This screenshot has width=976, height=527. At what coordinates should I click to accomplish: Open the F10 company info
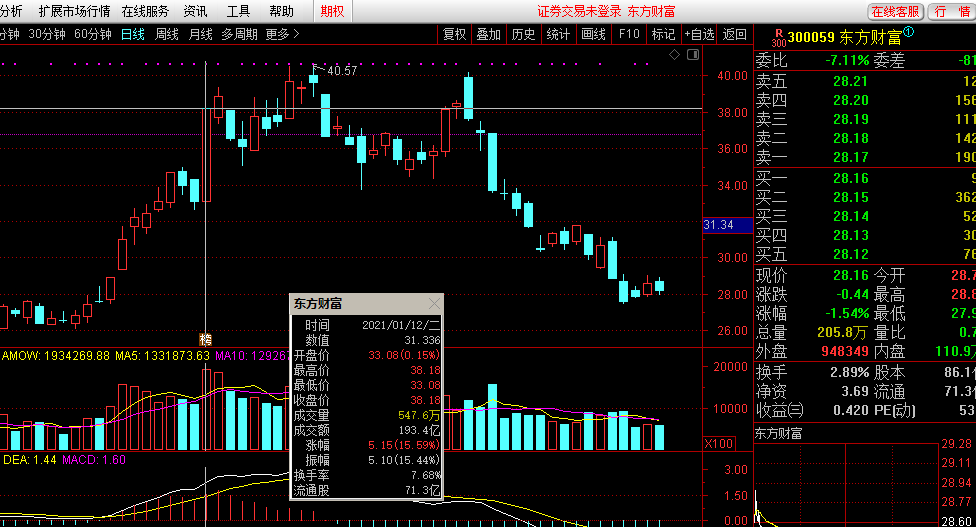click(x=629, y=34)
